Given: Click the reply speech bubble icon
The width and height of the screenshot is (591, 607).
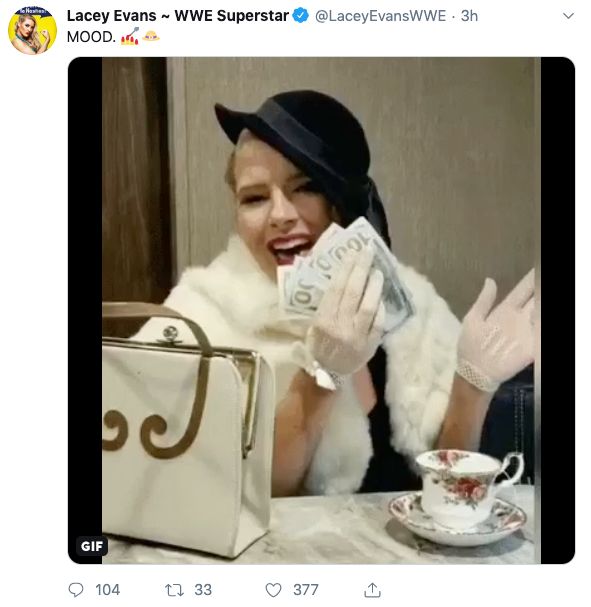Looking at the screenshot, I should (x=75, y=590).
